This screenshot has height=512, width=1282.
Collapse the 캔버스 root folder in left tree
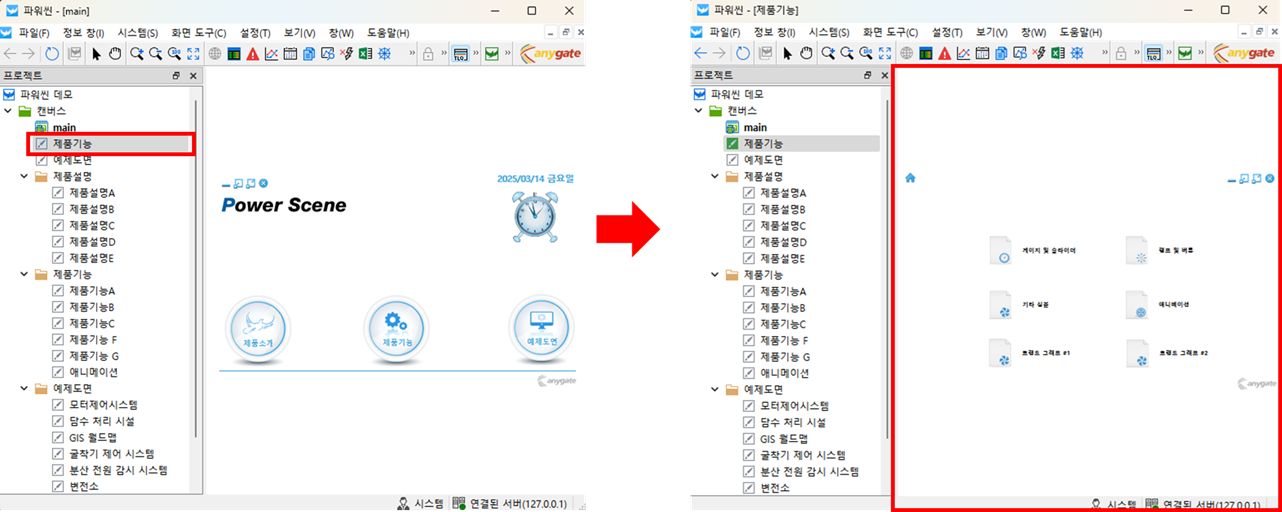tap(8, 111)
